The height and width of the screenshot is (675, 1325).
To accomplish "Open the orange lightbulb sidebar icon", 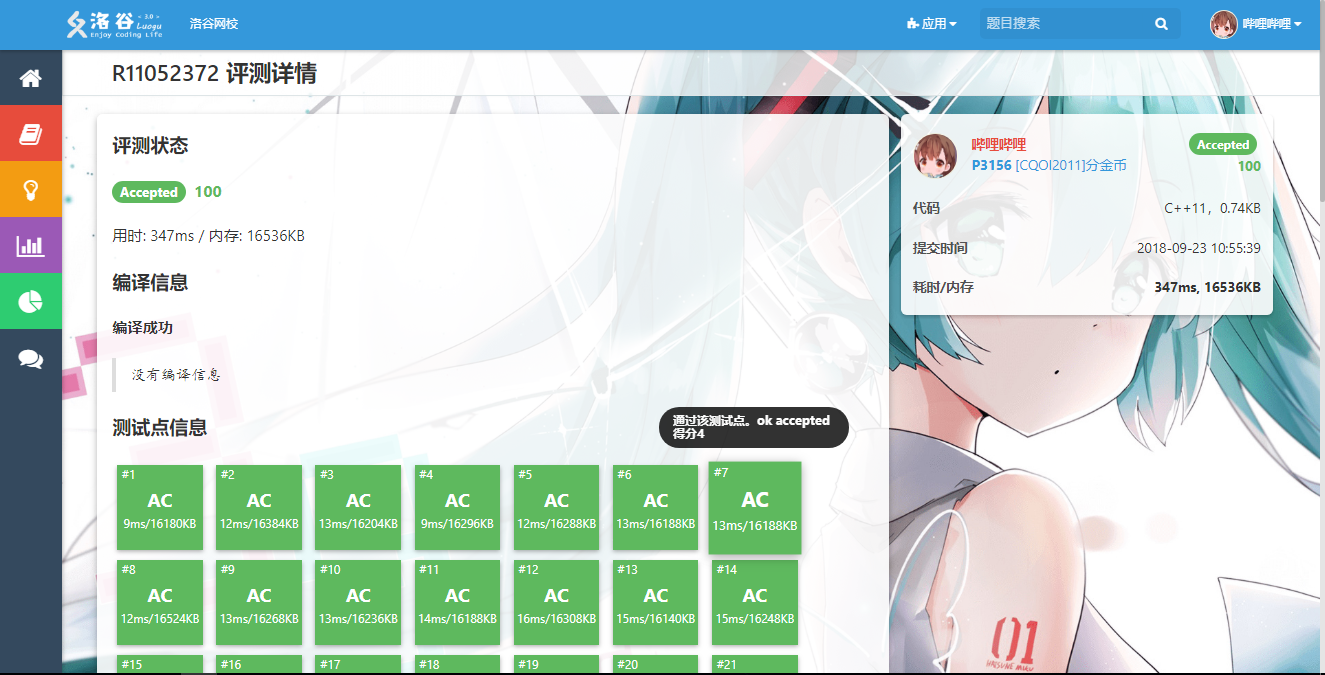I will tap(31, 189).
